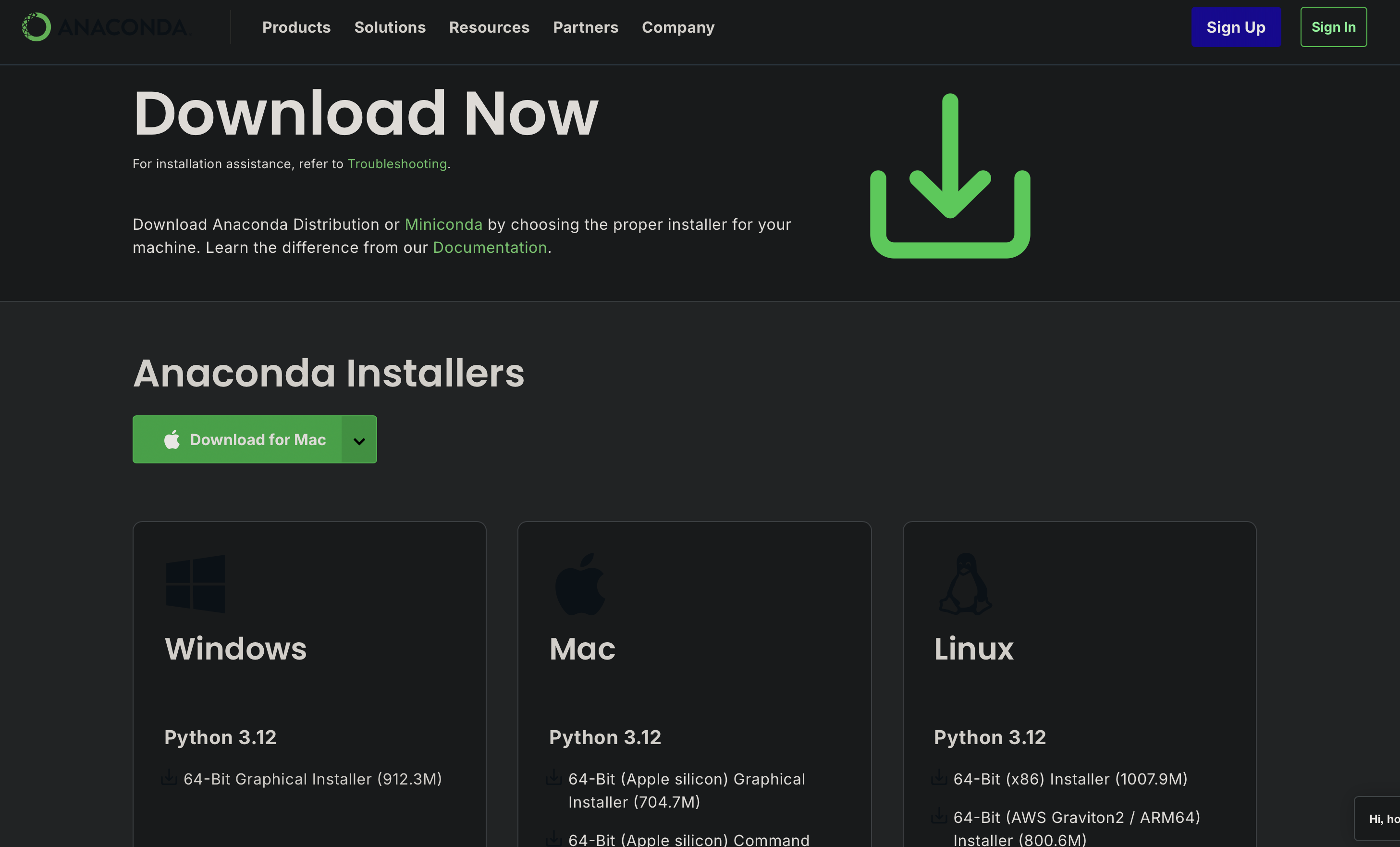Open the Troubleshooting link

(397, 164)
